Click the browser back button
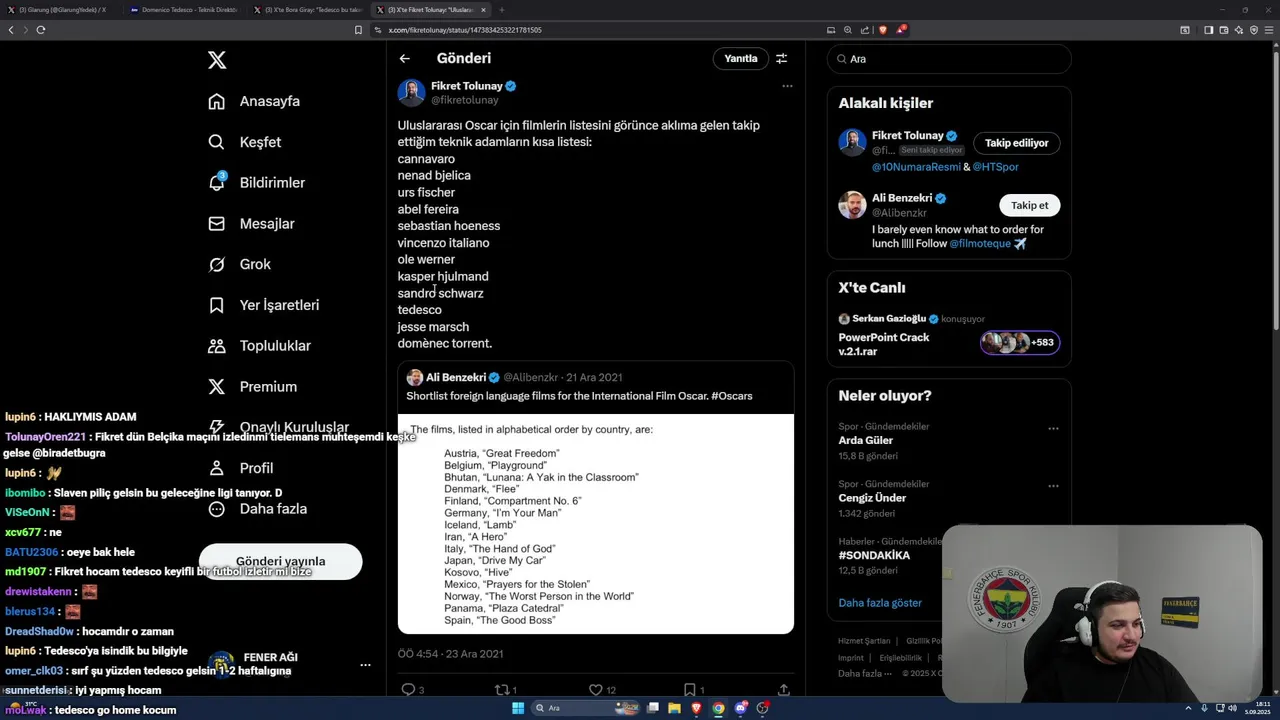This screenshot has height=720, width=1280. [x=11, y=30]
